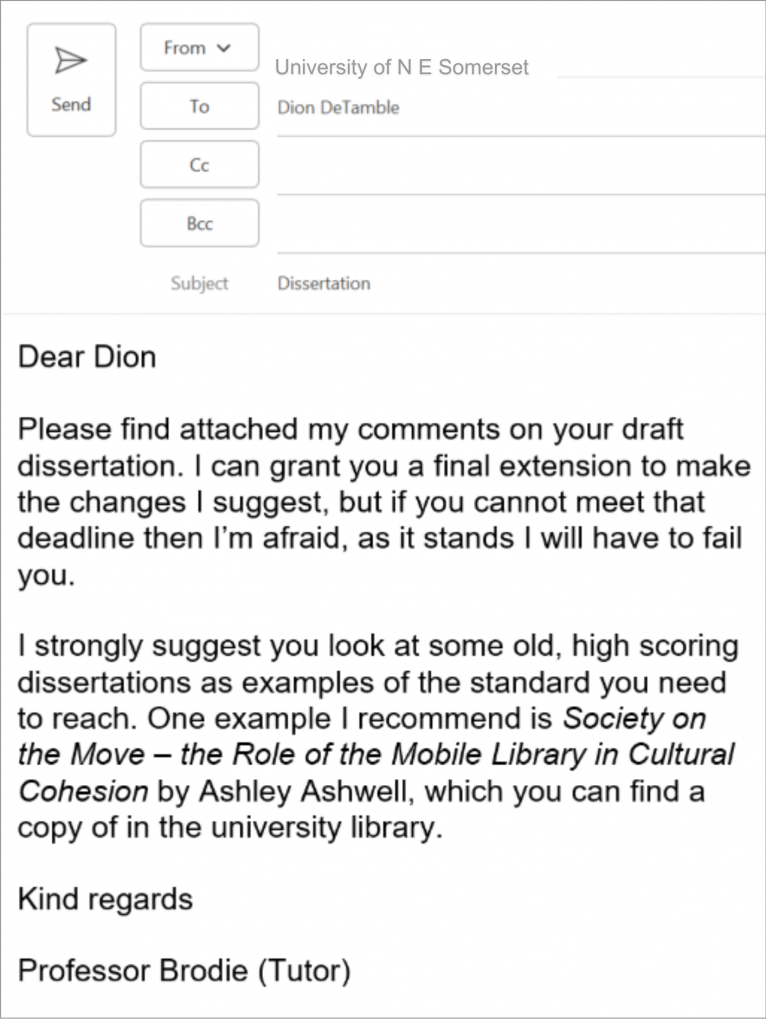Place cursor on the "Dear Dion" greeting
The image size is (766, 1024).
click(x=87, y=357)
